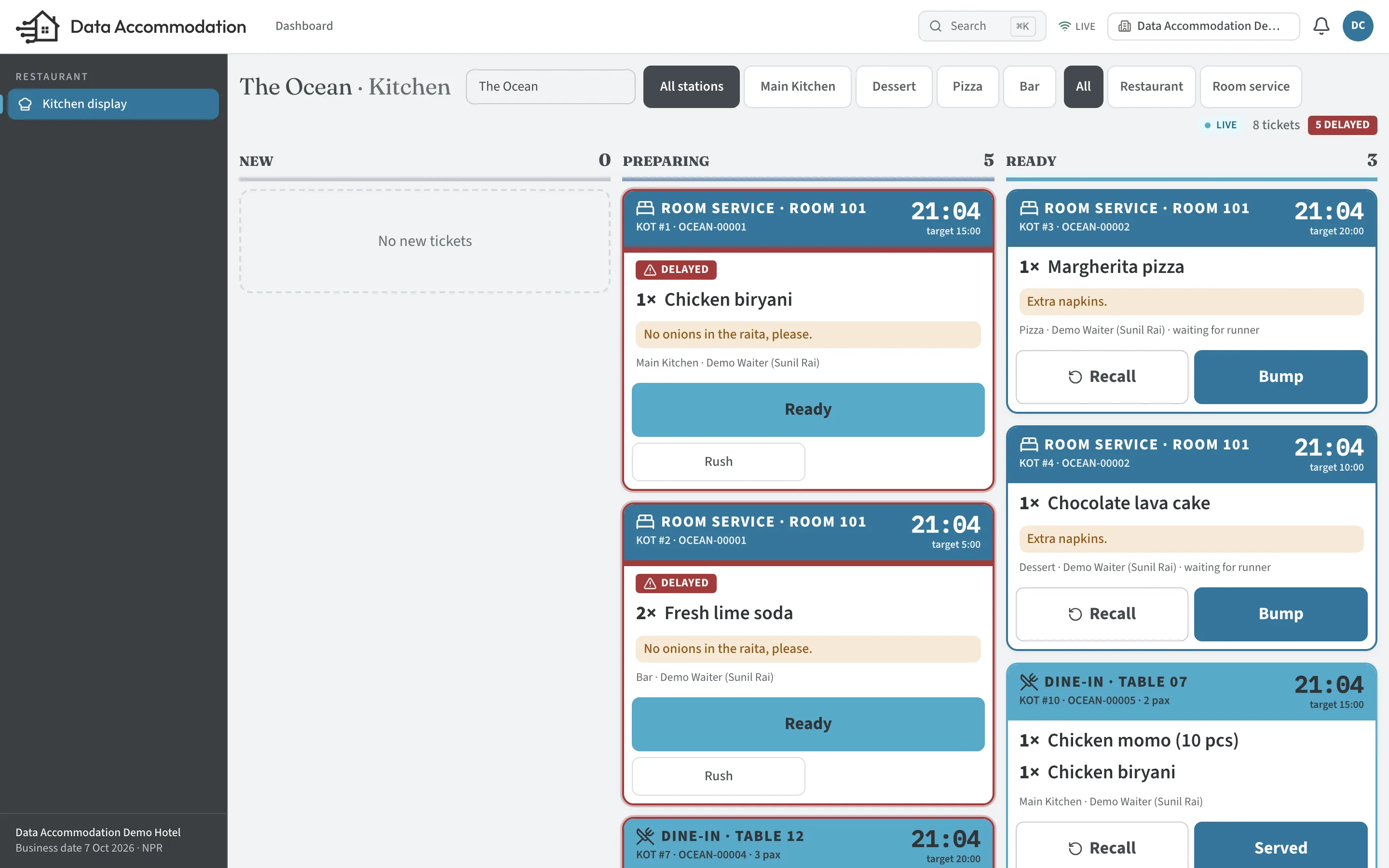The width and height of the screenshot is (1389, 868).
Task: Click the Data Accommodation house logo
Action: (38, 27)
